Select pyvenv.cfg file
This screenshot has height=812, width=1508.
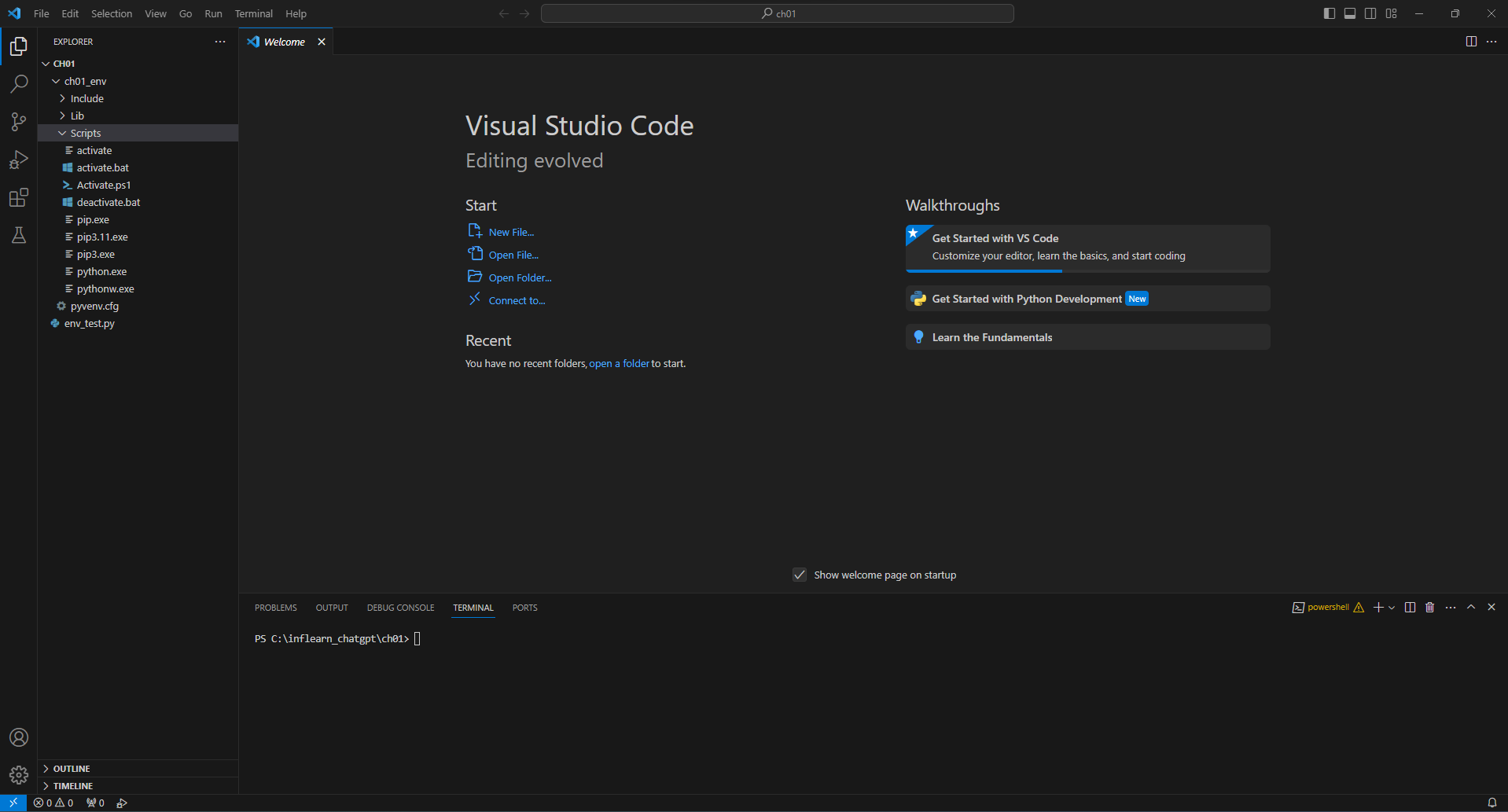click(138, 306)
